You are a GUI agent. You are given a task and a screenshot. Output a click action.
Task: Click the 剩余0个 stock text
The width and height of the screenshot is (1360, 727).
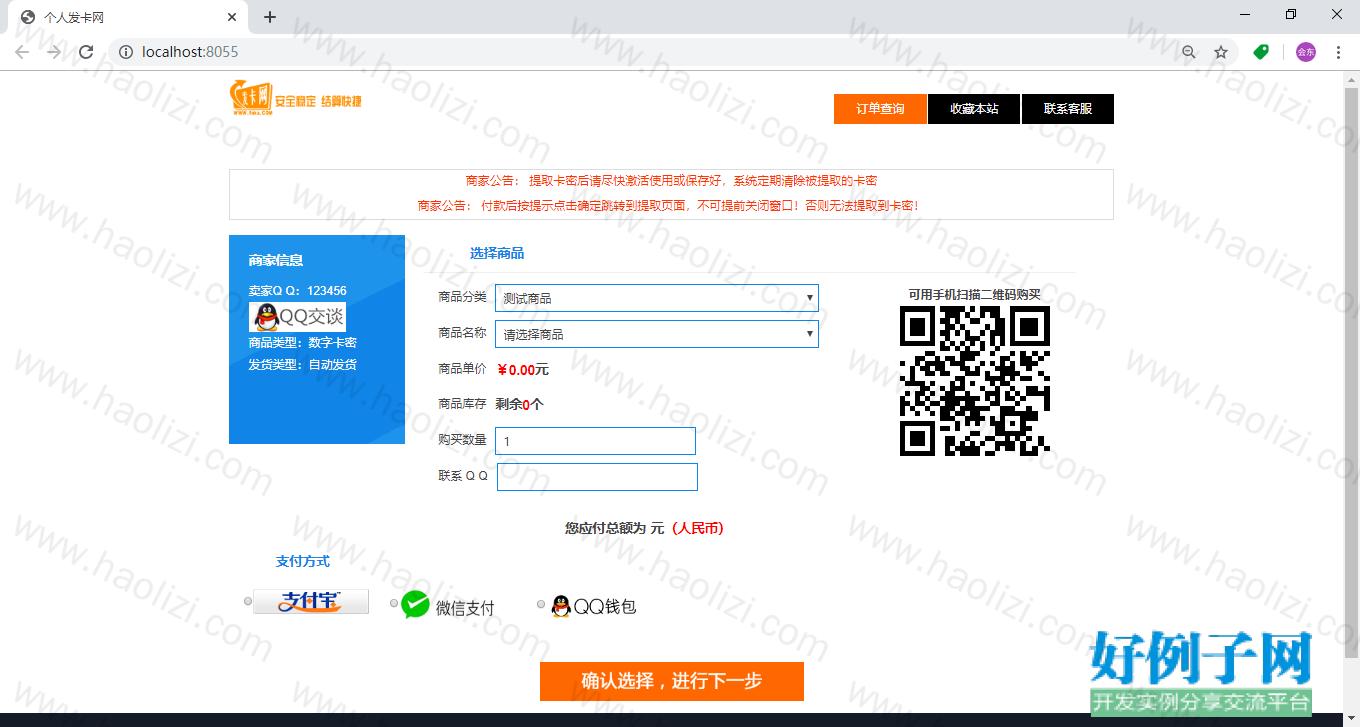pyautogui.click(x=520, y=404)
